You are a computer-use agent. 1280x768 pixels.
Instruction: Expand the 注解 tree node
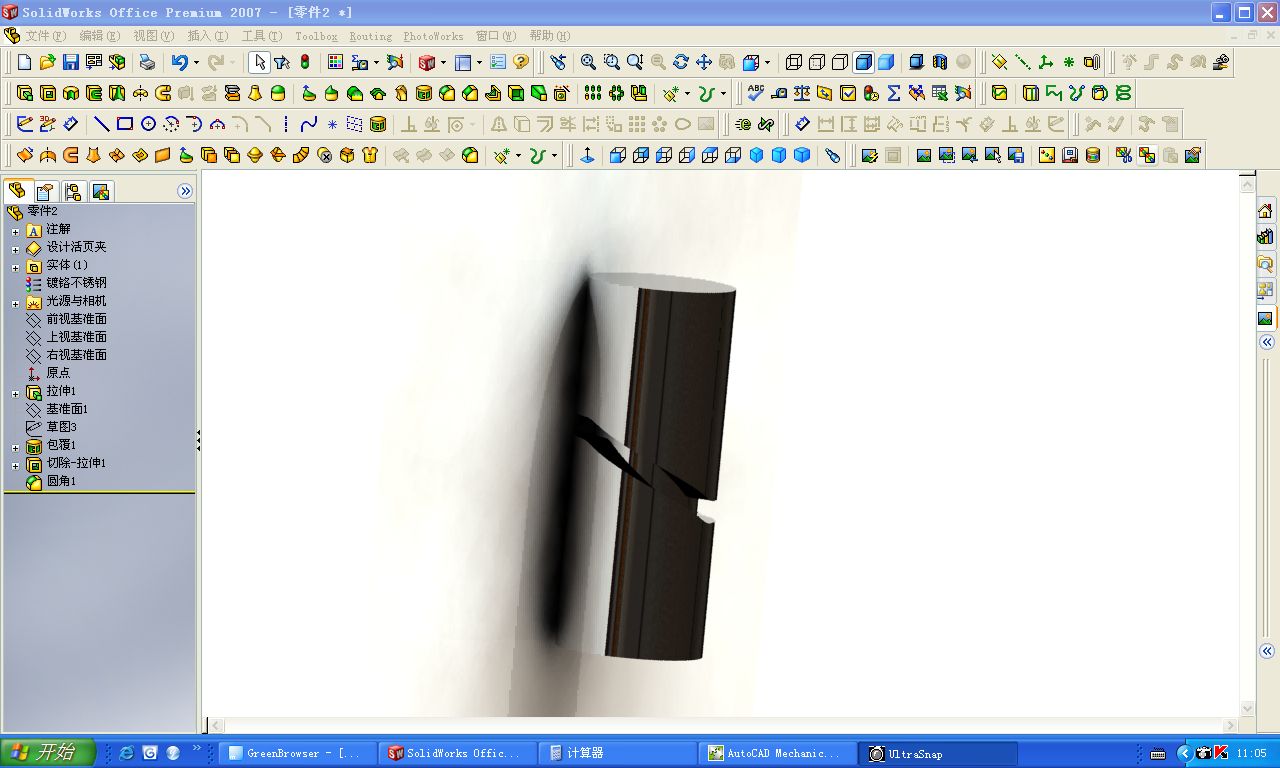tap(15, 231)
